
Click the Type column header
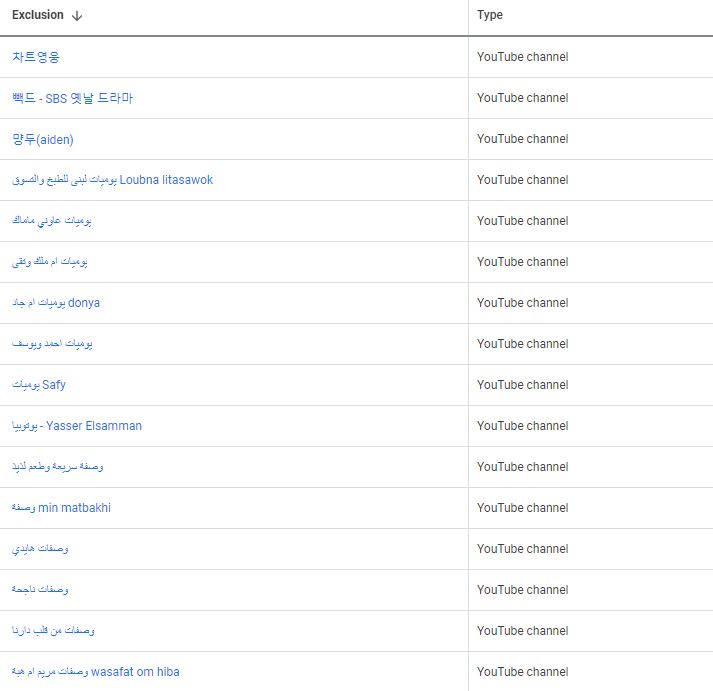click(x=490, y=15)
